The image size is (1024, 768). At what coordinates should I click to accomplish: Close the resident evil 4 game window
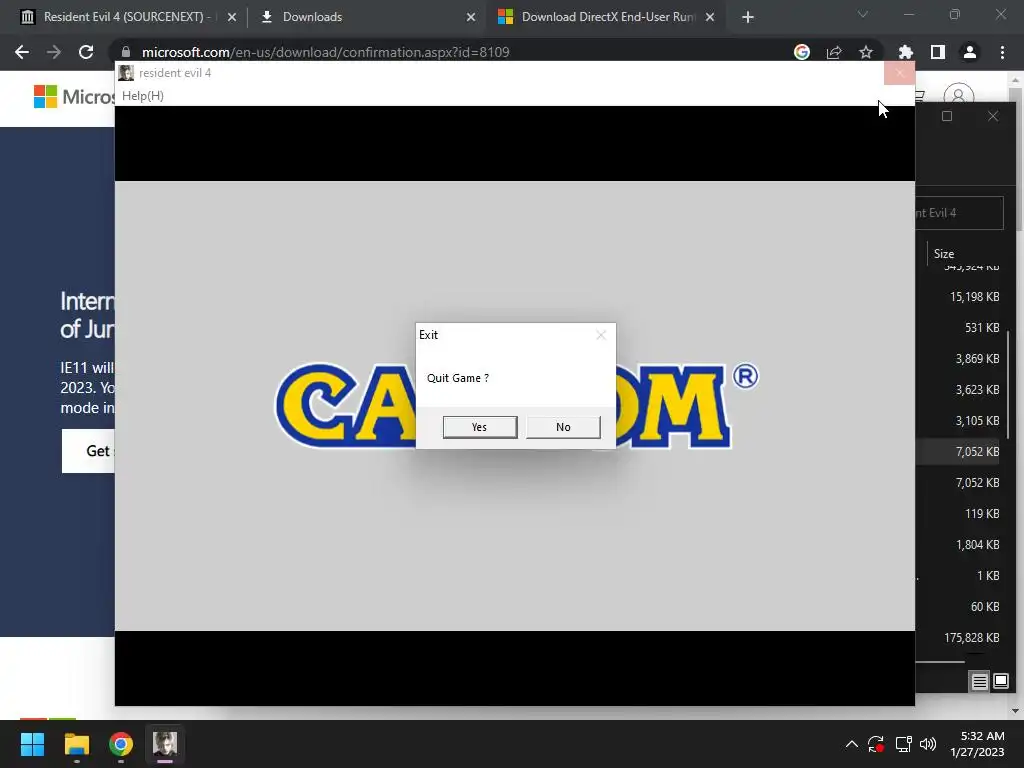point(899,73)
